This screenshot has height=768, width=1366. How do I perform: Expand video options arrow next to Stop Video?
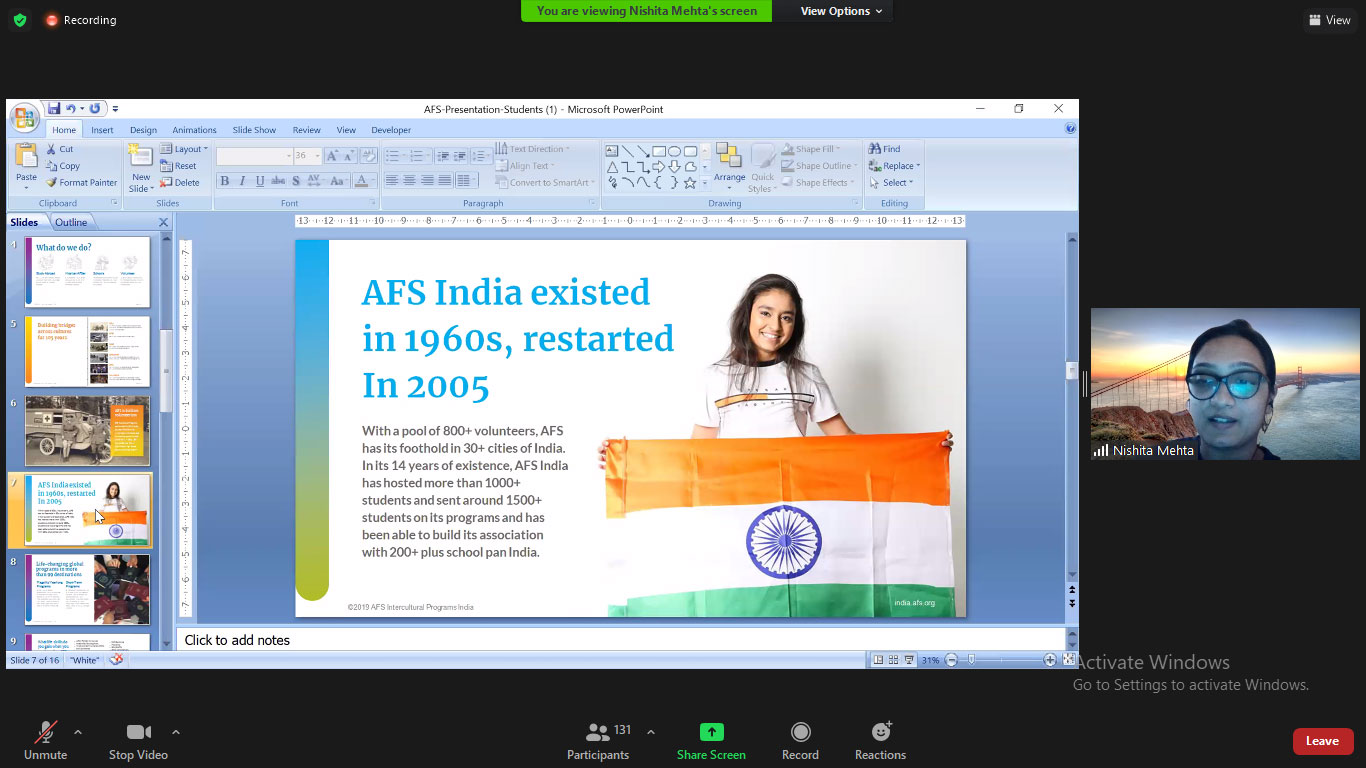[x=176, y=732]
